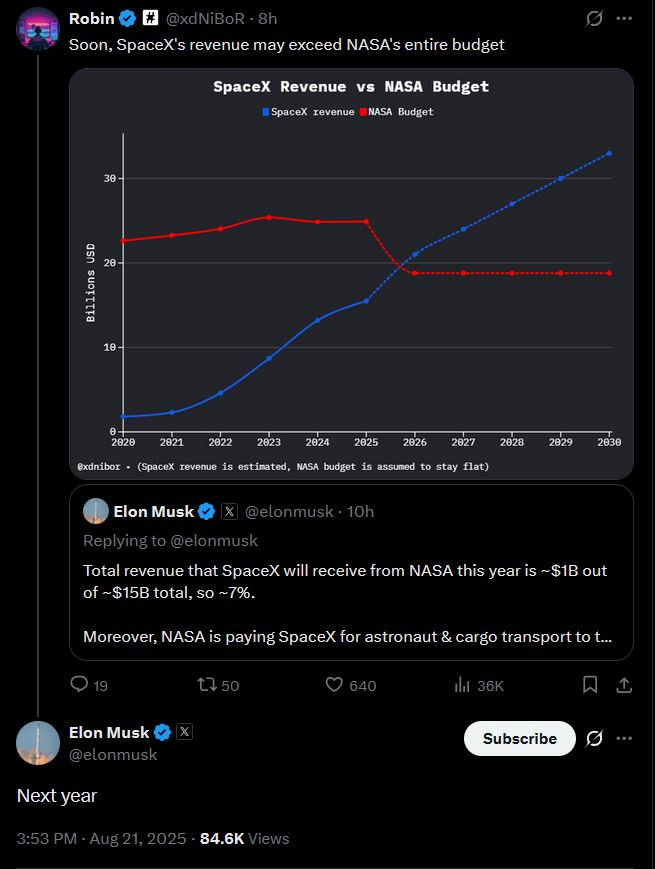Screen dimensions: 655x869
Task: Subscribe to Elon Musk
Action: point(519,738)
